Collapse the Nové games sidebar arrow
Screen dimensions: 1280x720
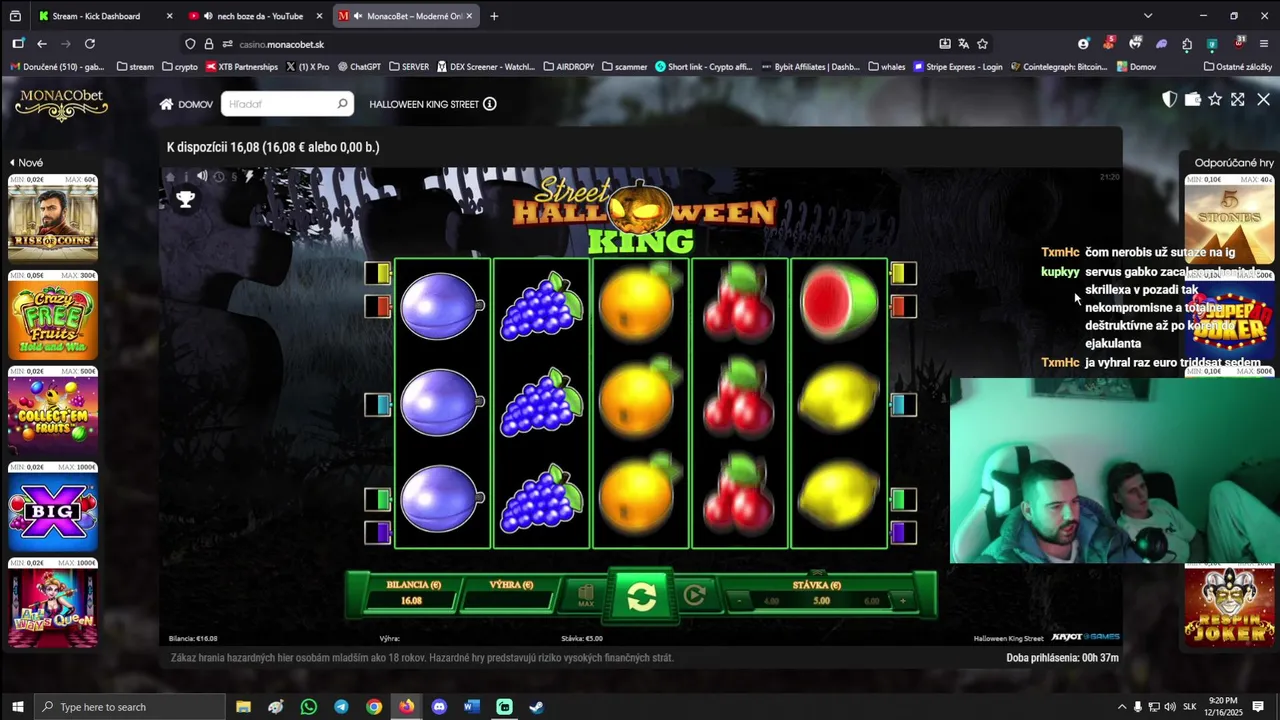13,162
